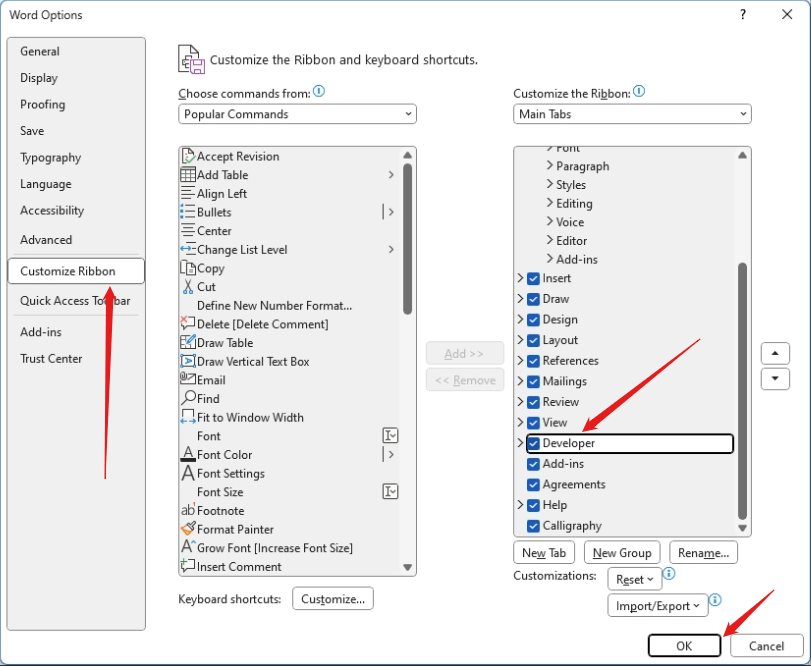Uncheck the Draw tab checkbox

tap(533, 299)
